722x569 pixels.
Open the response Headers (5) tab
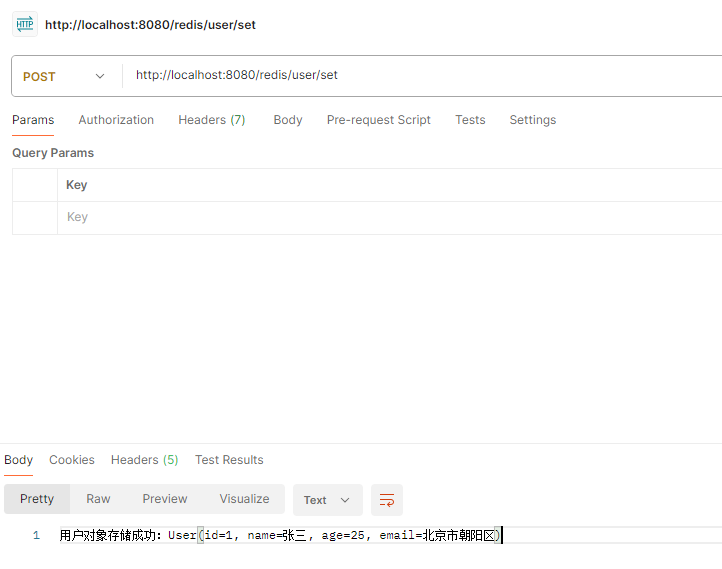pyautogui.click(x=145, y=460)
